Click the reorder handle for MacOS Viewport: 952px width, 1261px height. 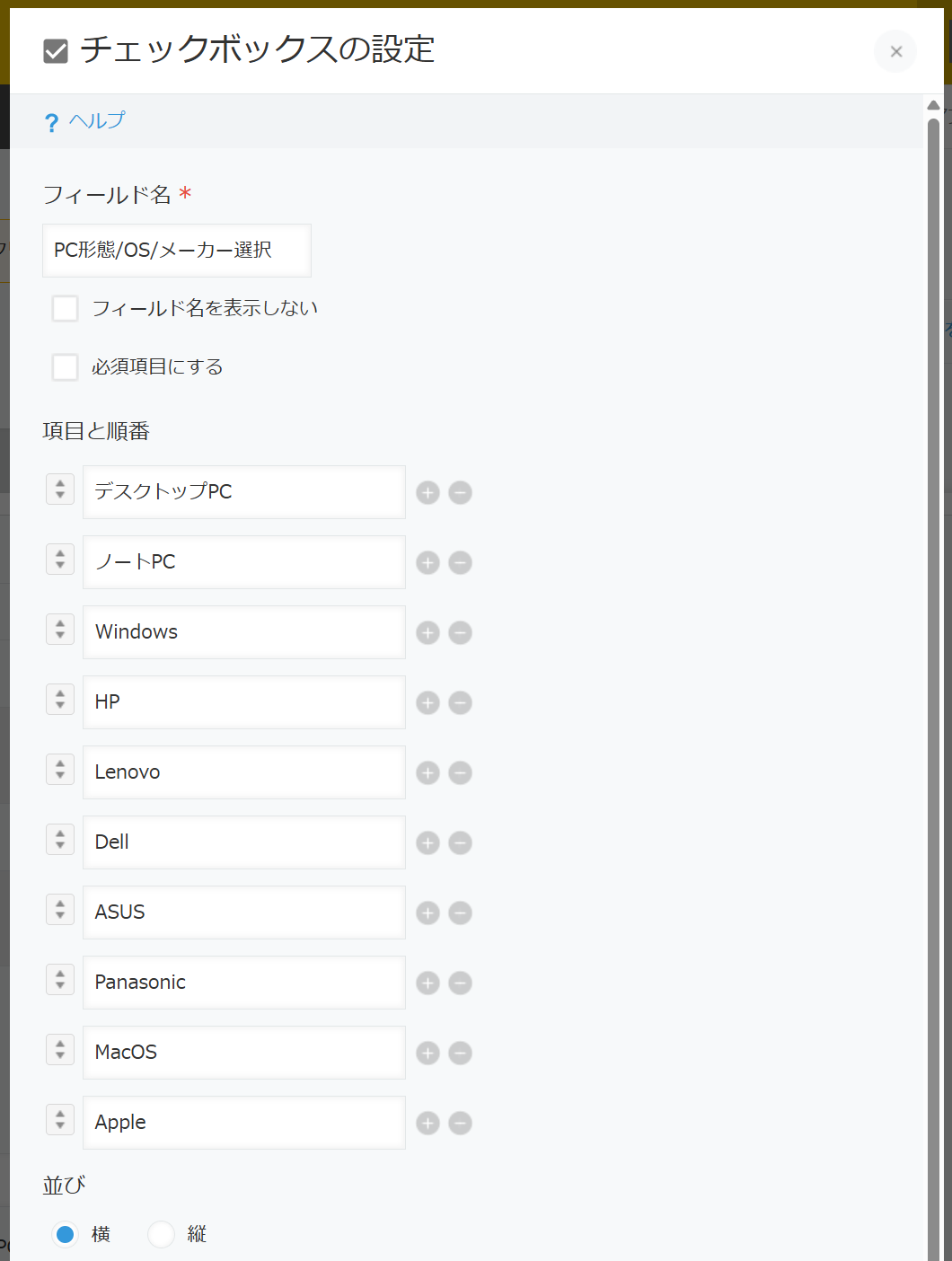(60, 1050)
